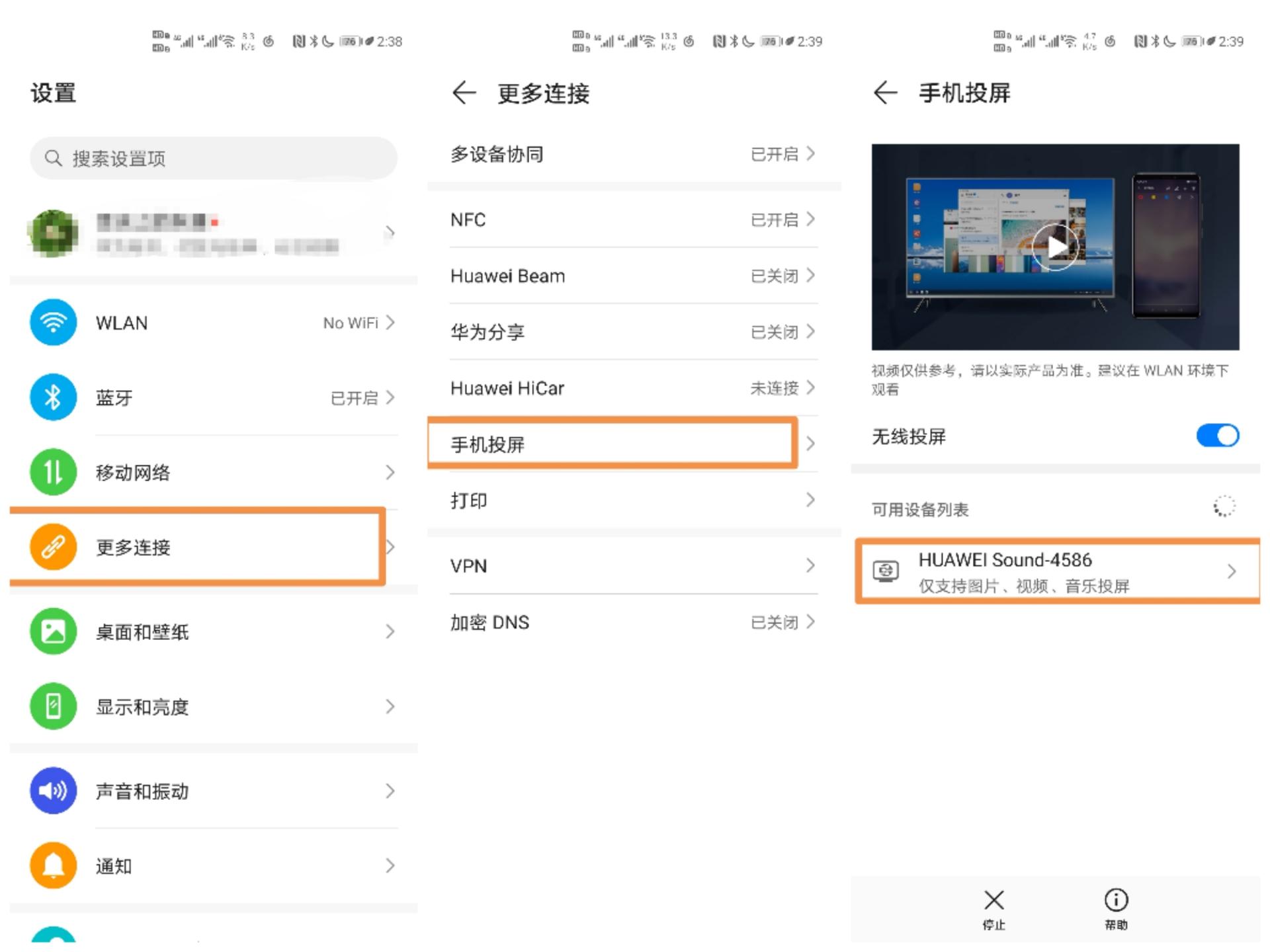This screenshot has height=952, width=1270.
Task: Expand the VPN settings chevron
Action: pyautogui.click(x=810, y=565)
